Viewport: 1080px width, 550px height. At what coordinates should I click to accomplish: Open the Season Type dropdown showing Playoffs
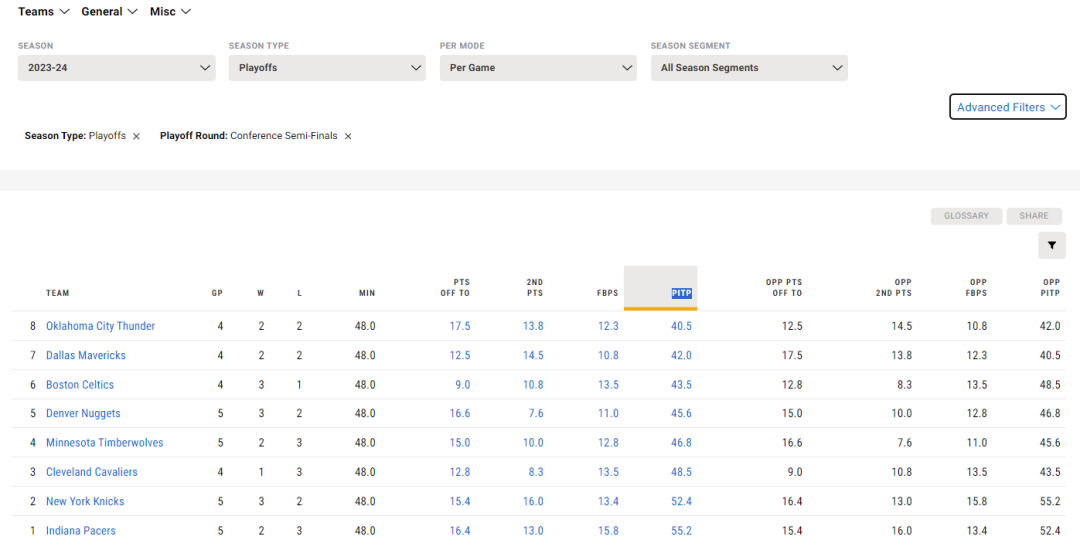(327, 68)
